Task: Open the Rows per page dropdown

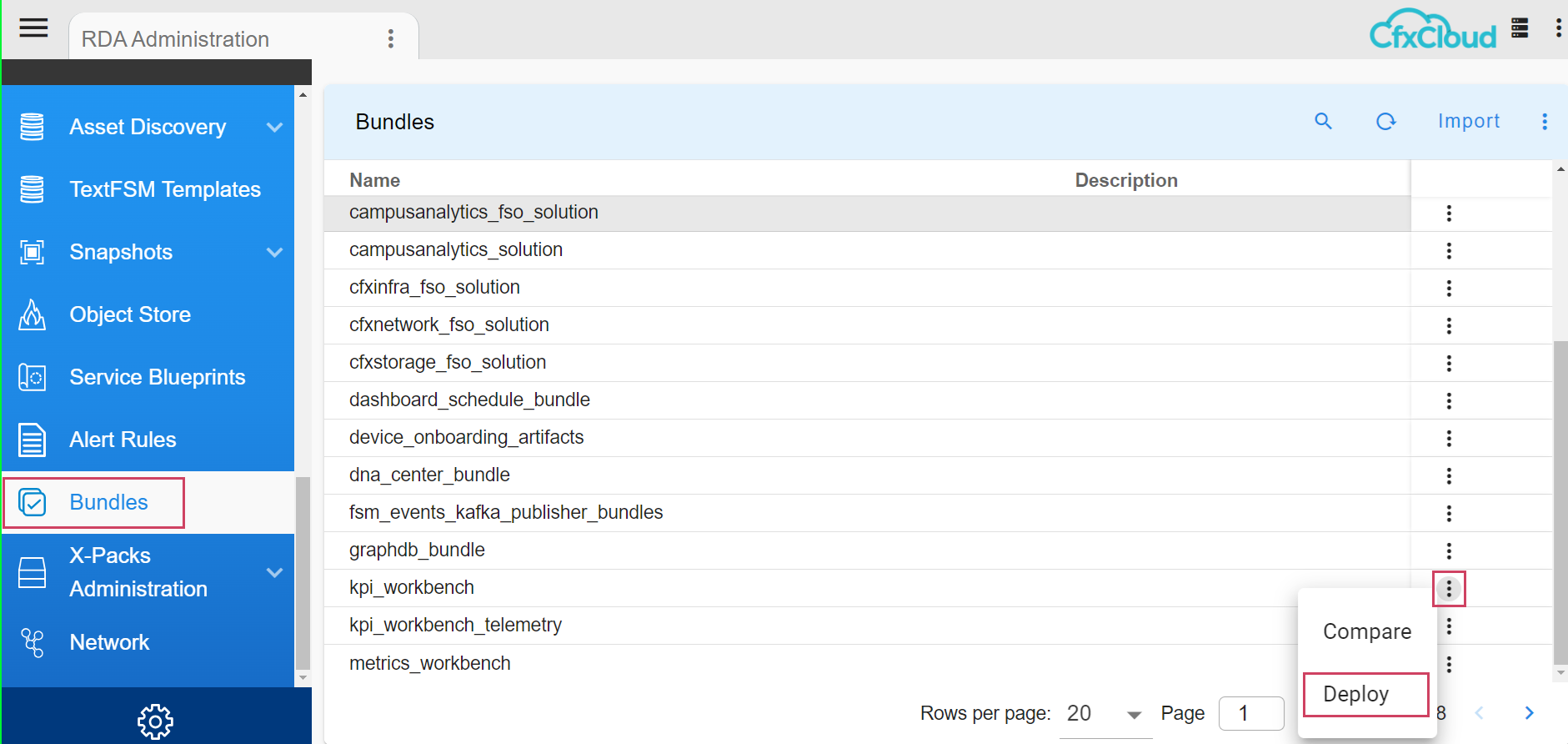Action: tap(1105, 714)
